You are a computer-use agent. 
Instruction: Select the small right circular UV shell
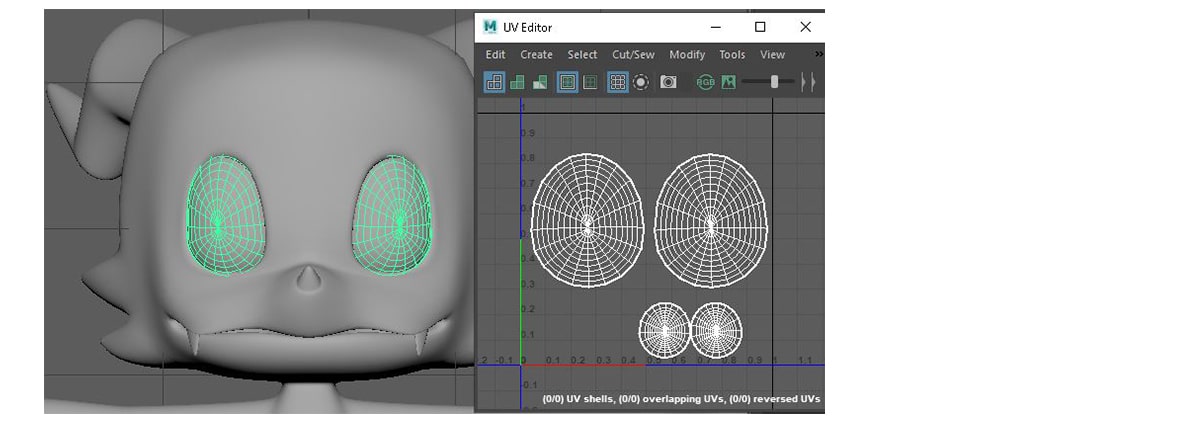coord(716,330)
